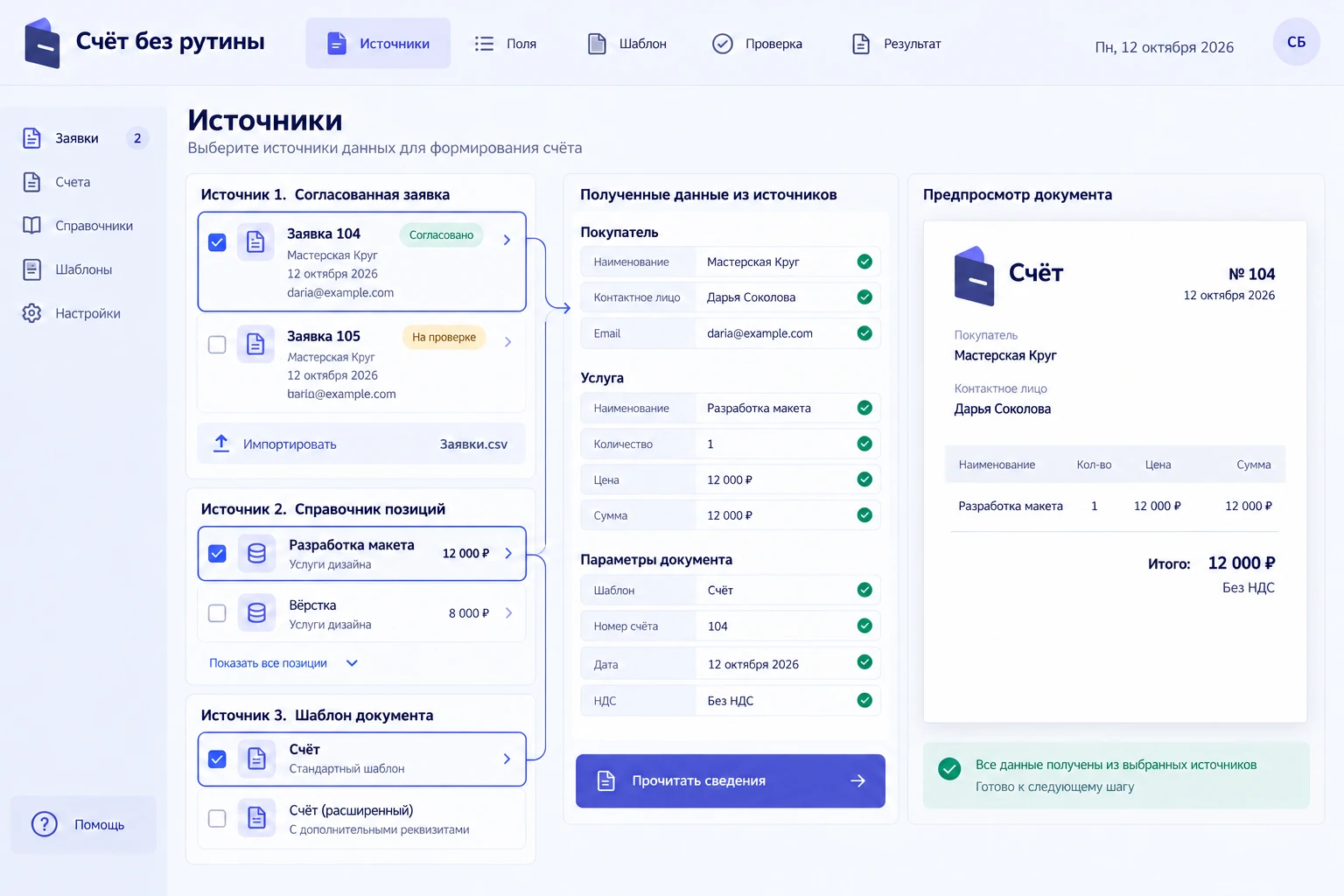Expand the Показать все позиции dropdown arrow
Viewport: 1344px width, 896px height.
pyautogui.click(x=352, y=663)
